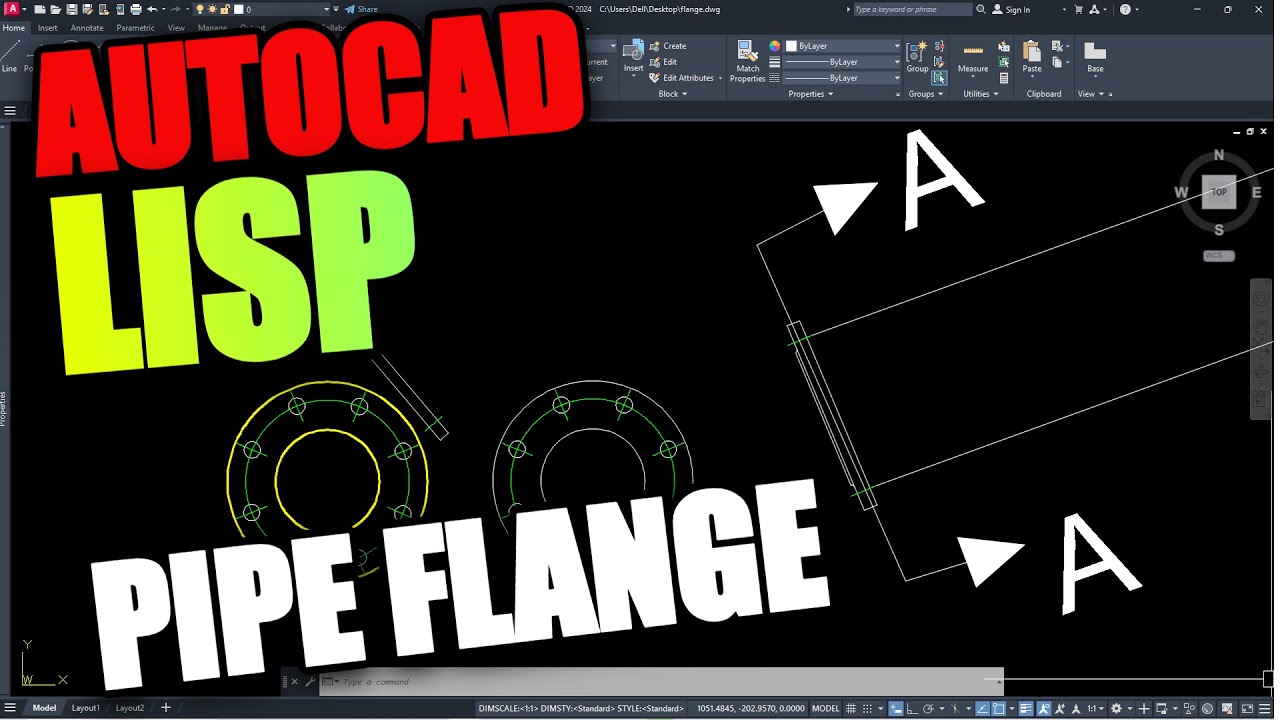Toggle snap mode in status bar
This screenshot has height=720, width=1280.
pos(867,708)
